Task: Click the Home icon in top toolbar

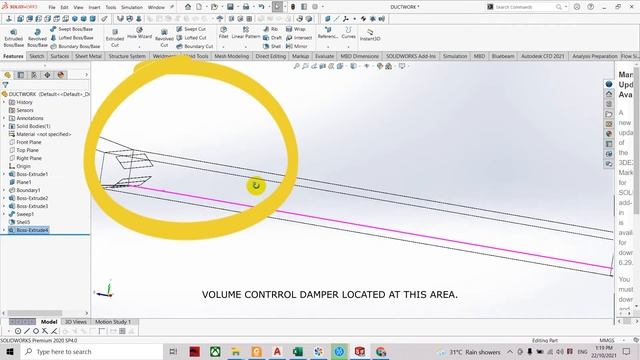Action: coord(188,7)
